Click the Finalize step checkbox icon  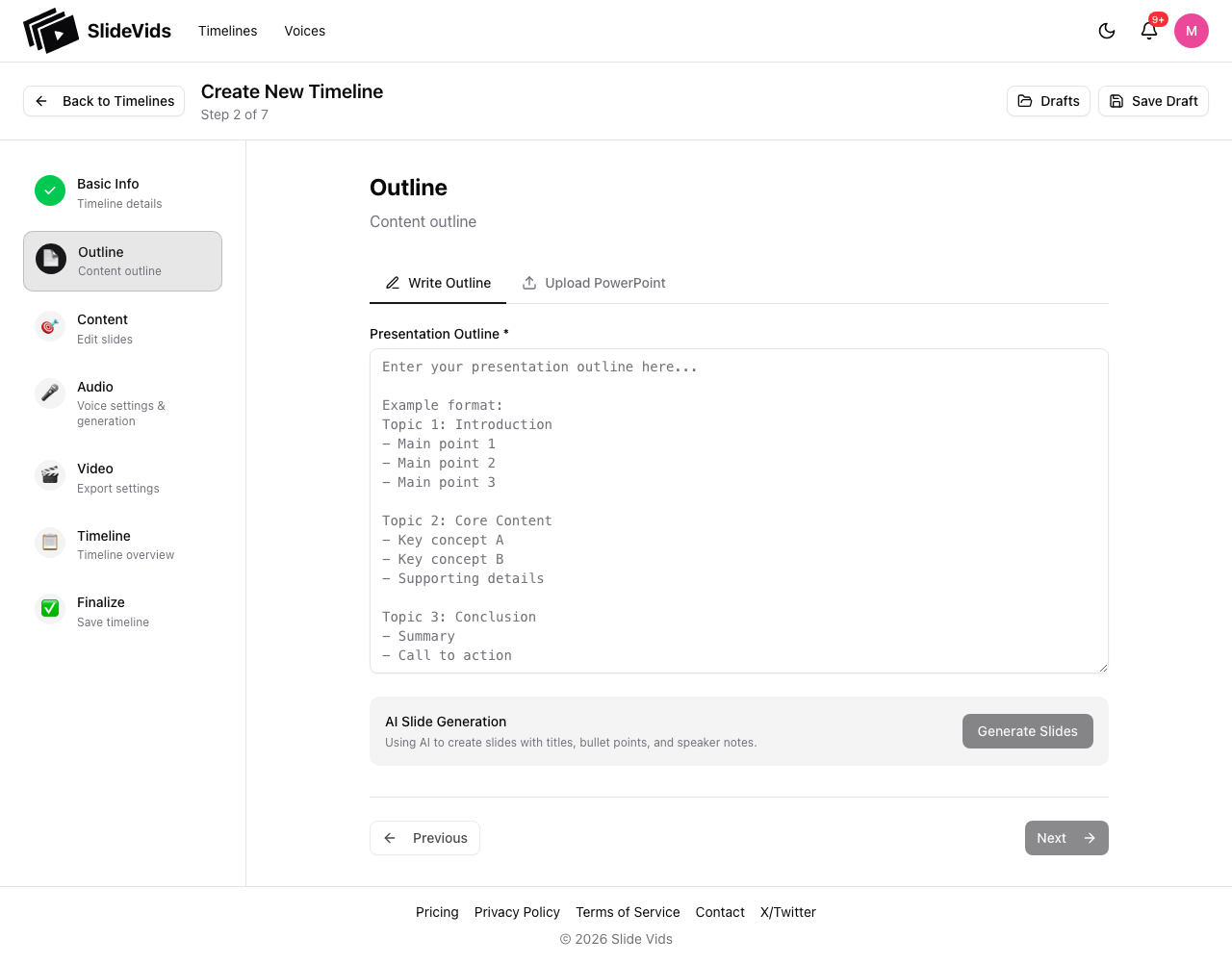point(49,608)
